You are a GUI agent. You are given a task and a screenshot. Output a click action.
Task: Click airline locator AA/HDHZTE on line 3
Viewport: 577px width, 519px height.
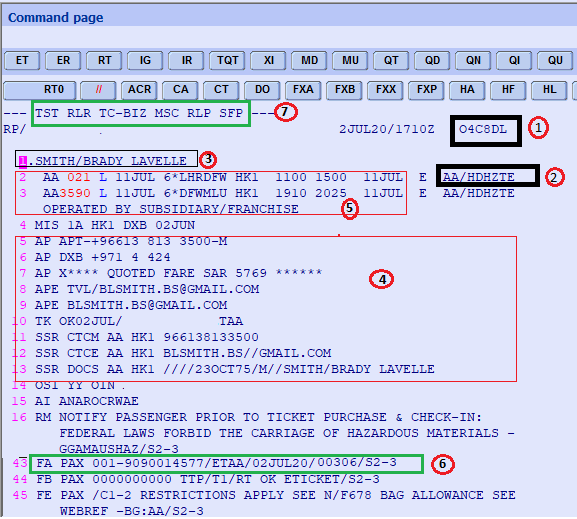tap(478, 193)
